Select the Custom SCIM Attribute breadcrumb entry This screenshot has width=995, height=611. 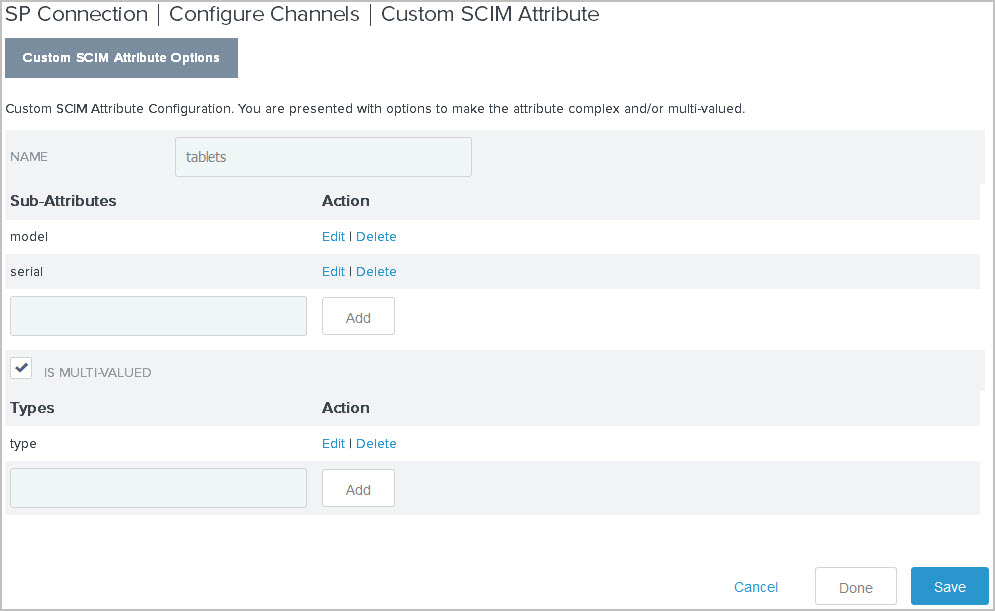(489, 14)
